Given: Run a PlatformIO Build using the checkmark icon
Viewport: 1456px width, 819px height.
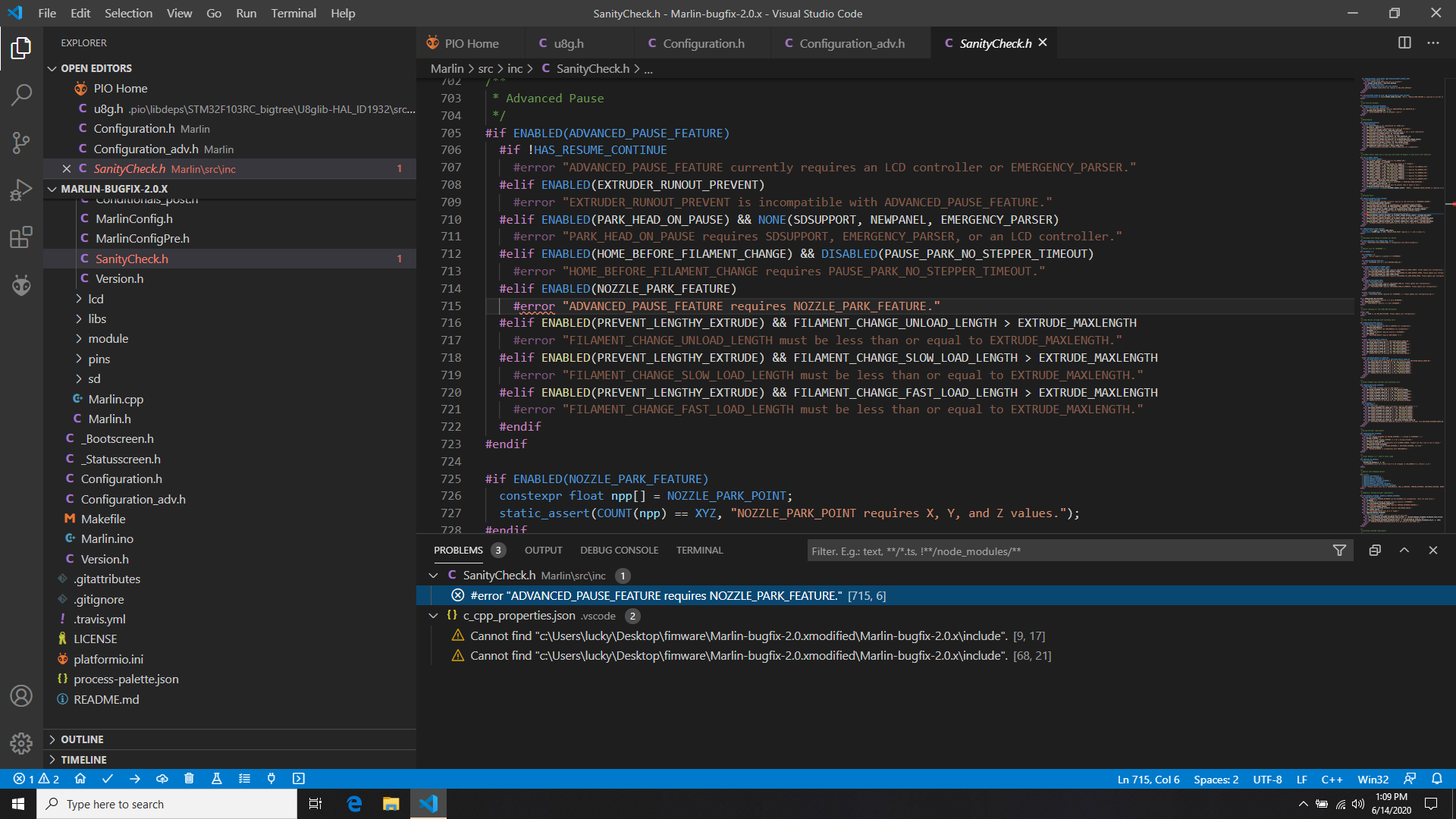Looking at the screenshot, I should (x=108, y=778).
